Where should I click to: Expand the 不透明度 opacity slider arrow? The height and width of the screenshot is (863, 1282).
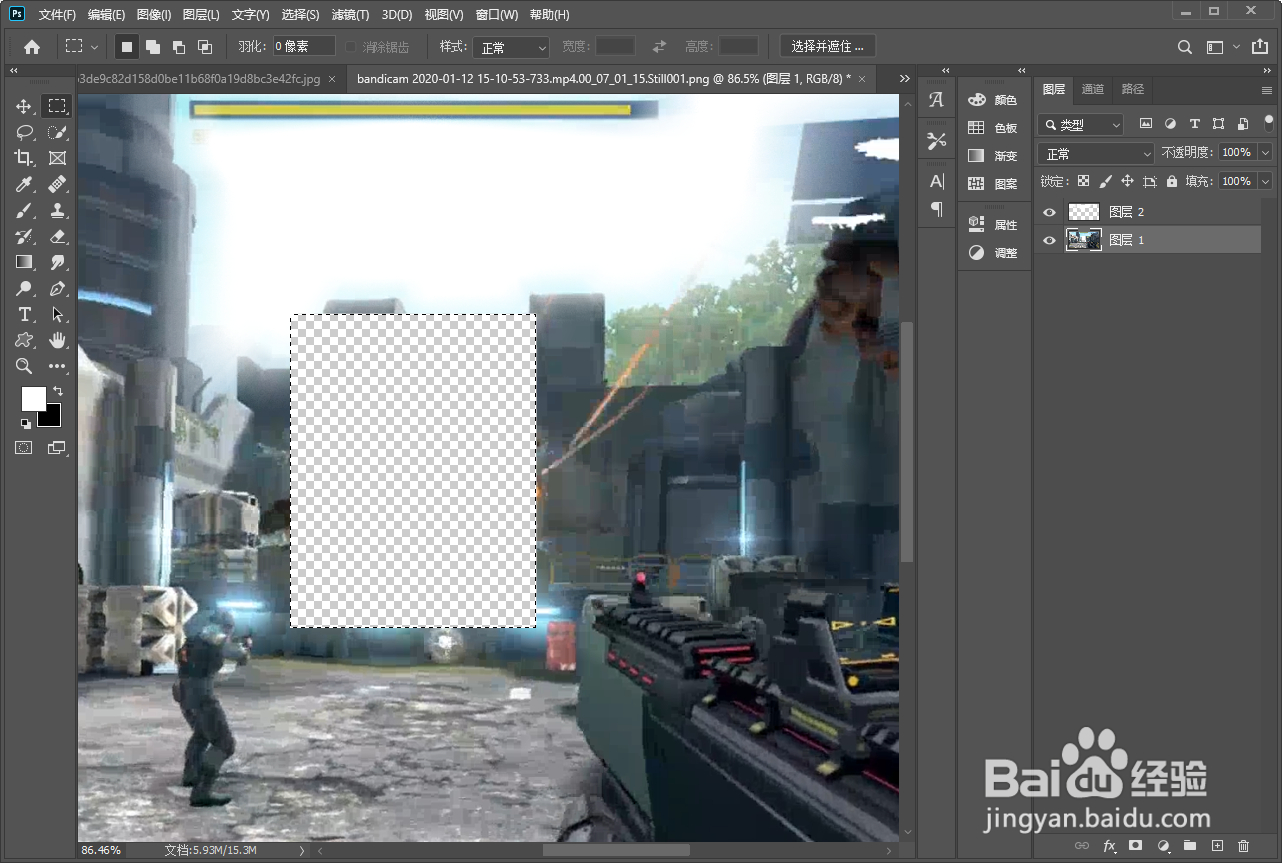(1265, 153)
